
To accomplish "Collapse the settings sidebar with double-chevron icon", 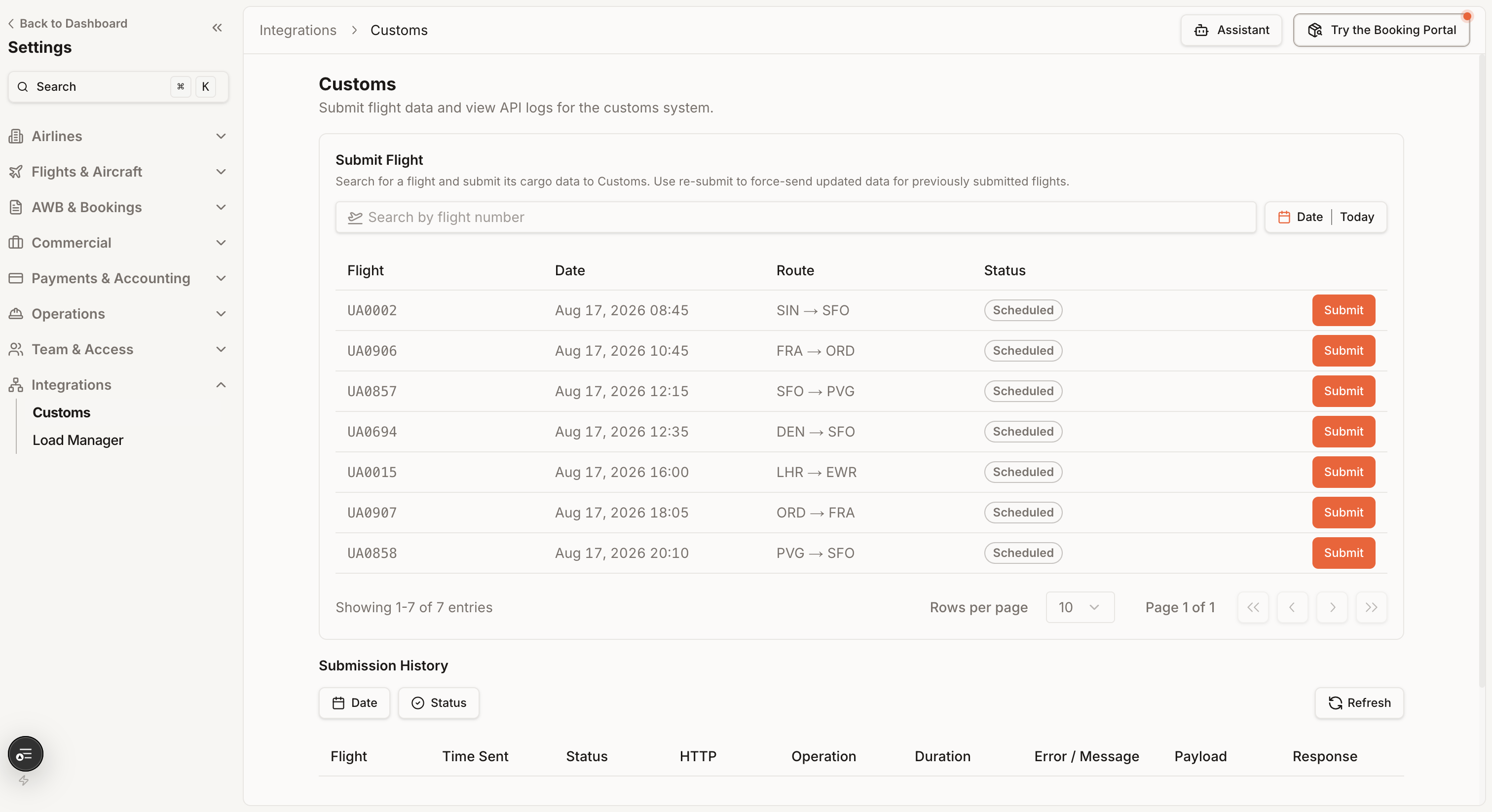I will point(217,27).
